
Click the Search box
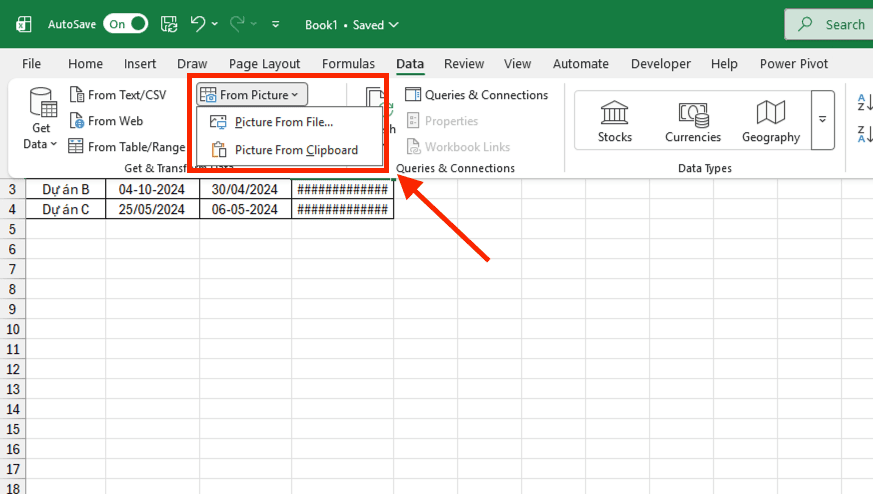[x=829, y=25]
